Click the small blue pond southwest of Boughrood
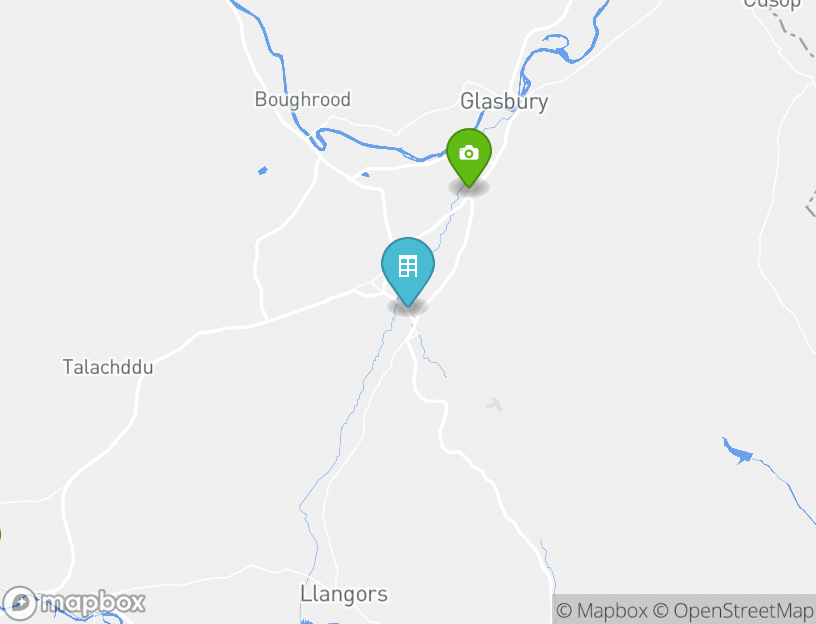816x624 pixels. [263, 170]
